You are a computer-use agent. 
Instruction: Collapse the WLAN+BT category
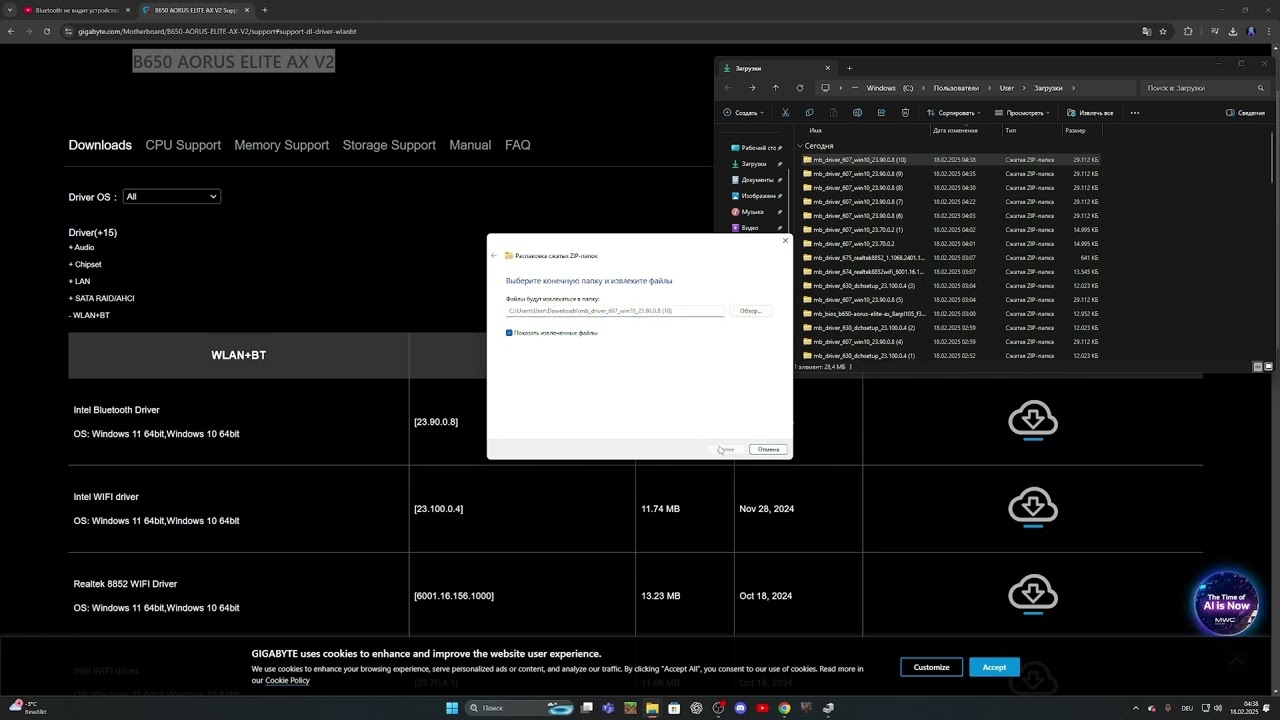(89, 315)
